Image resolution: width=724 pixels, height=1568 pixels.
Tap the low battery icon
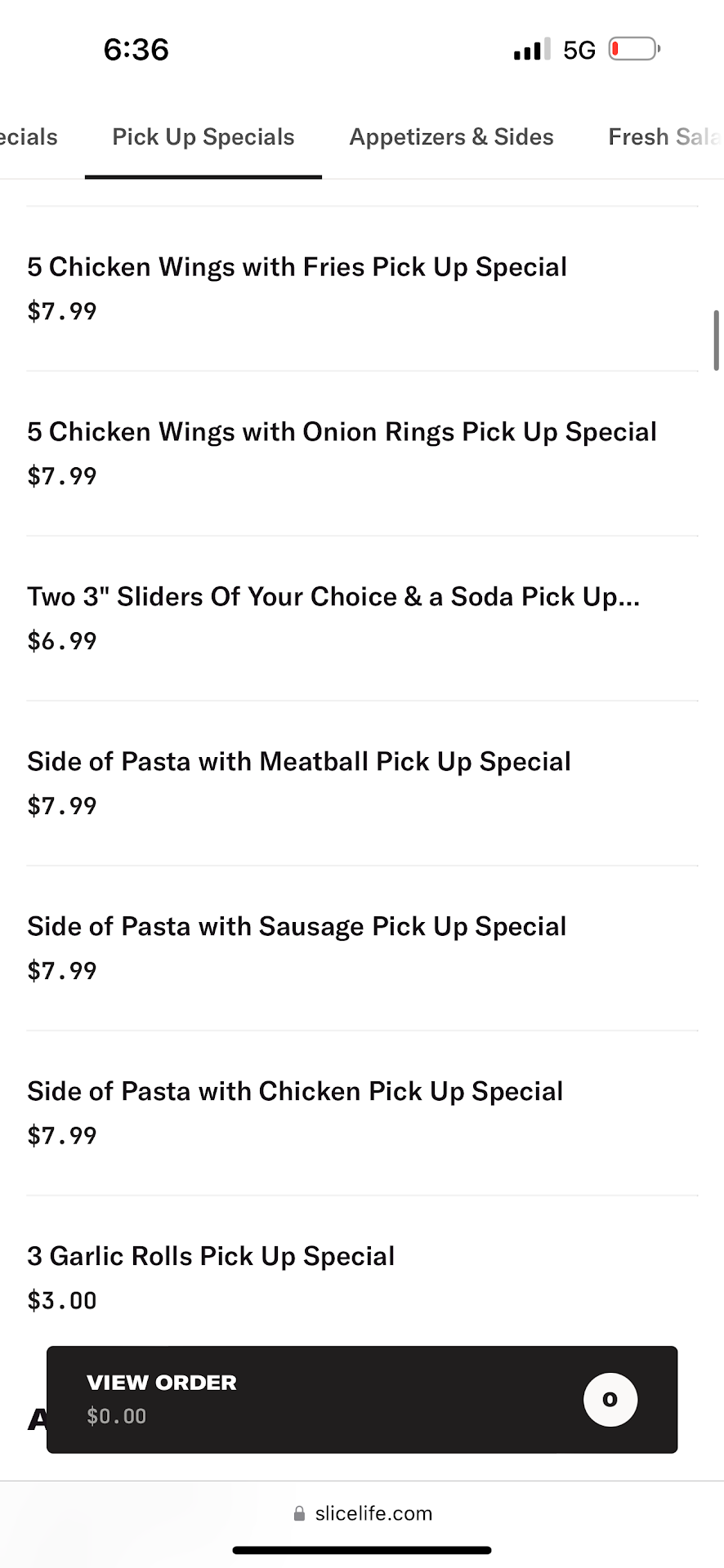pos(633,50)
